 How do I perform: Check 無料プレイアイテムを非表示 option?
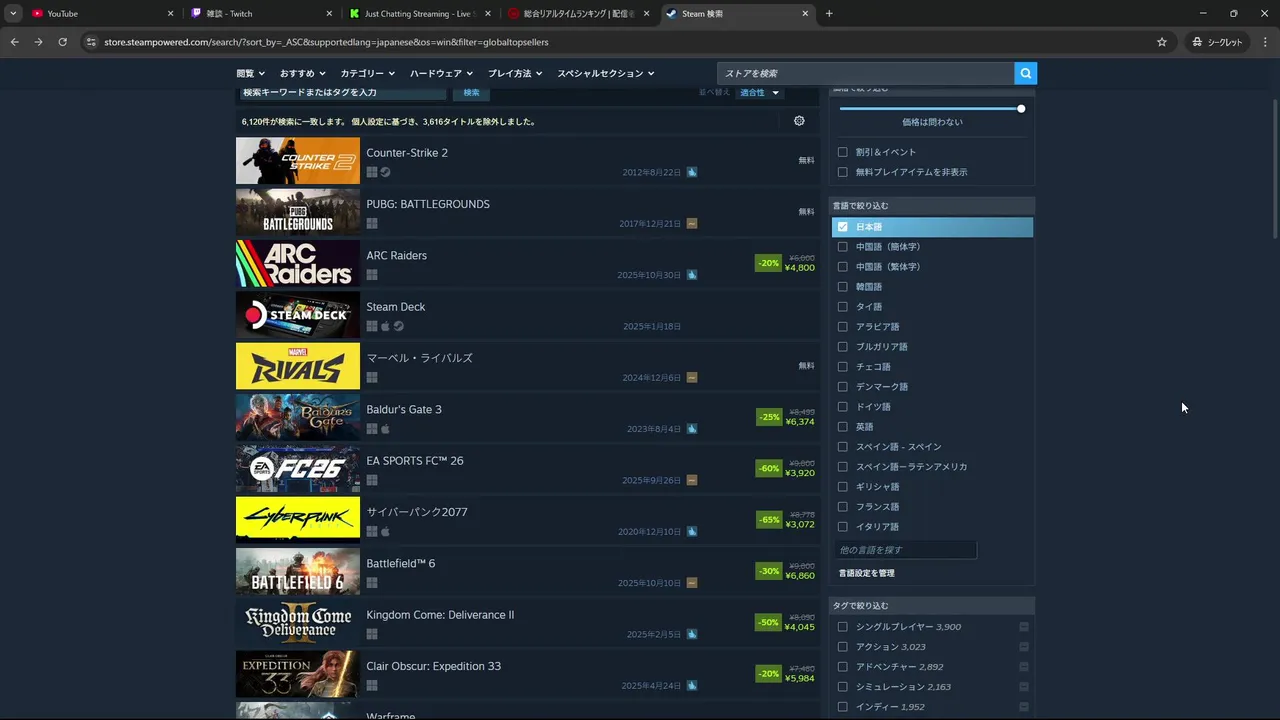[x=842, y=172]
